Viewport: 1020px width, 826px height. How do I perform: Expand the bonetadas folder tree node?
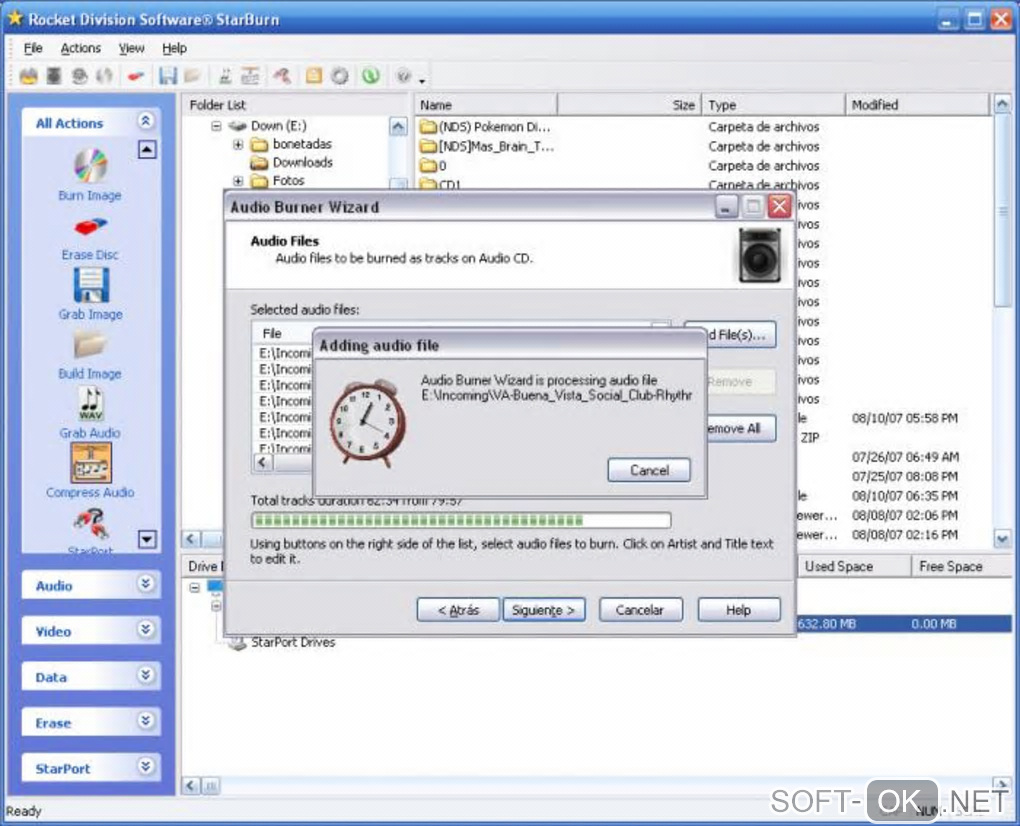238,144
